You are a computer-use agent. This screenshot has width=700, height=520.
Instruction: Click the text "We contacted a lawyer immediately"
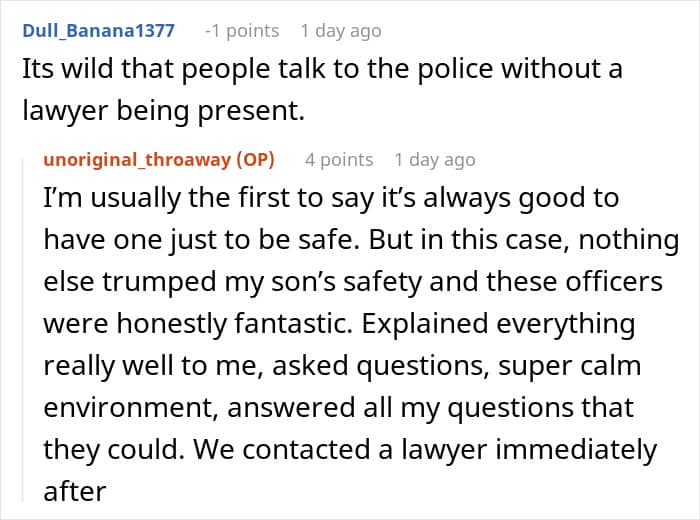click(x=425, y=449)
